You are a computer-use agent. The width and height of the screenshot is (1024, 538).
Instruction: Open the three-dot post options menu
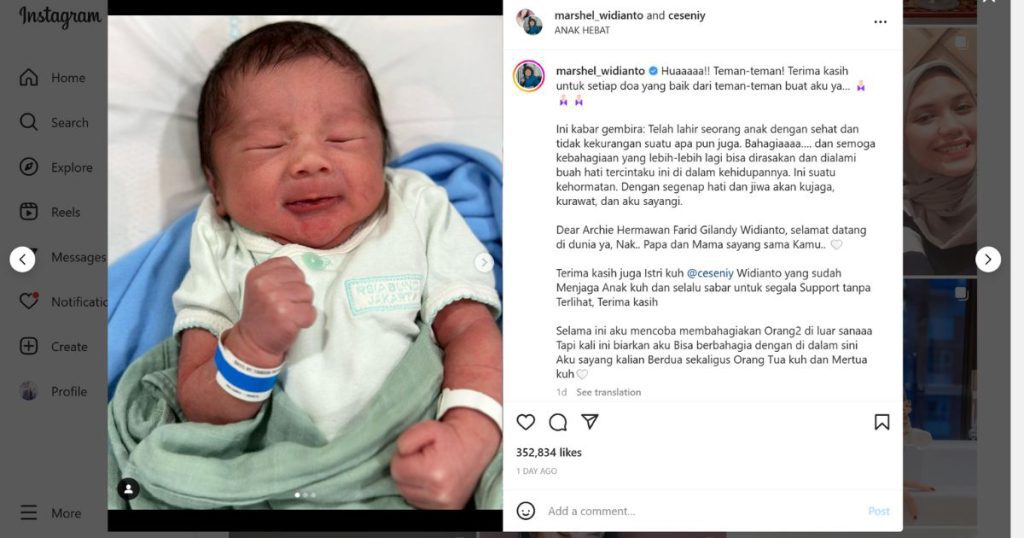880,22
